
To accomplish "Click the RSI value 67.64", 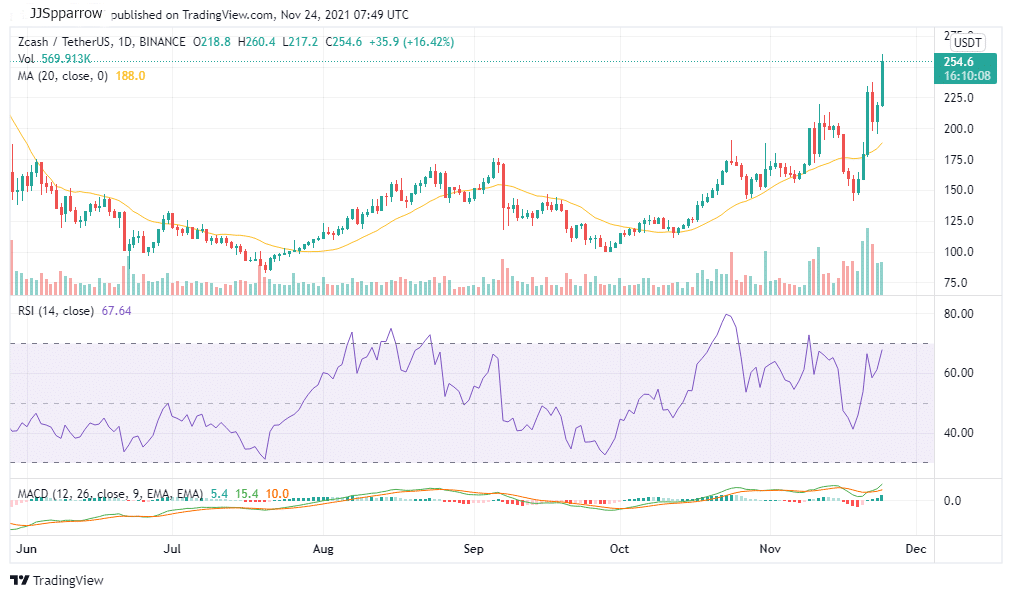I will click(x=116, y=311).
